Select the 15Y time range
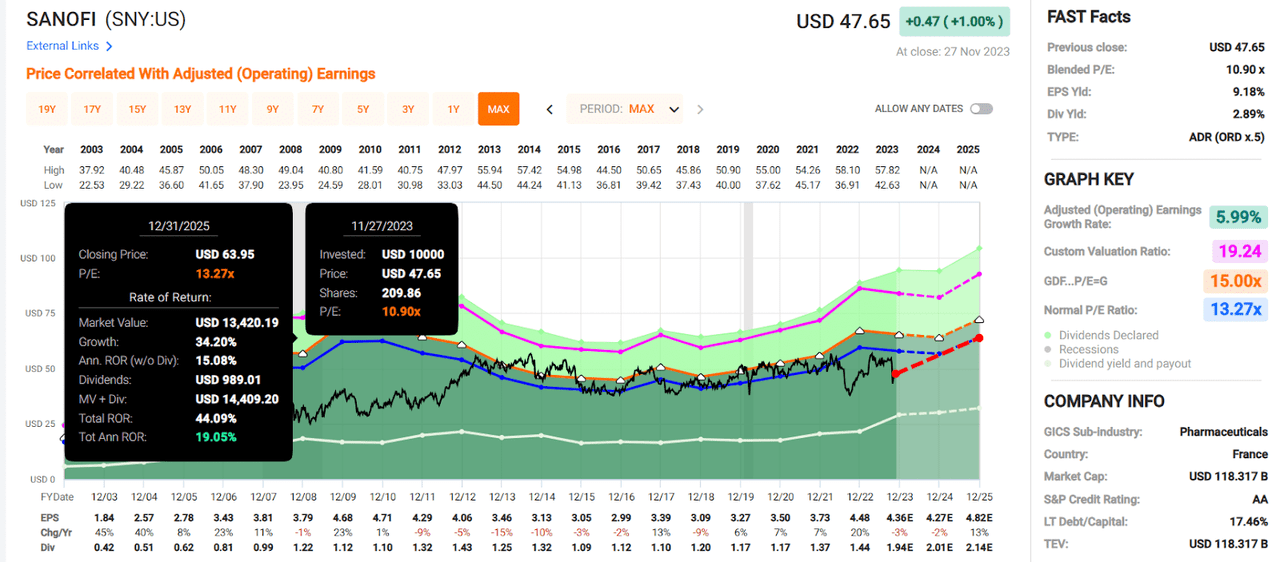Viewport: 1280px width, 562px height. click(x=137, y=109)
